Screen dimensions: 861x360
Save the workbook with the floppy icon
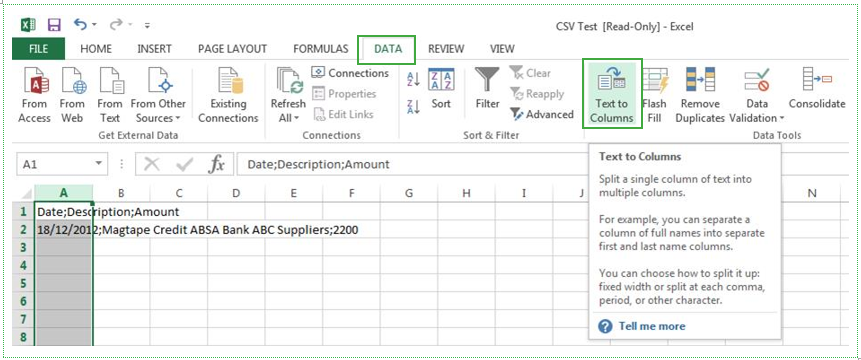[54, 25]
